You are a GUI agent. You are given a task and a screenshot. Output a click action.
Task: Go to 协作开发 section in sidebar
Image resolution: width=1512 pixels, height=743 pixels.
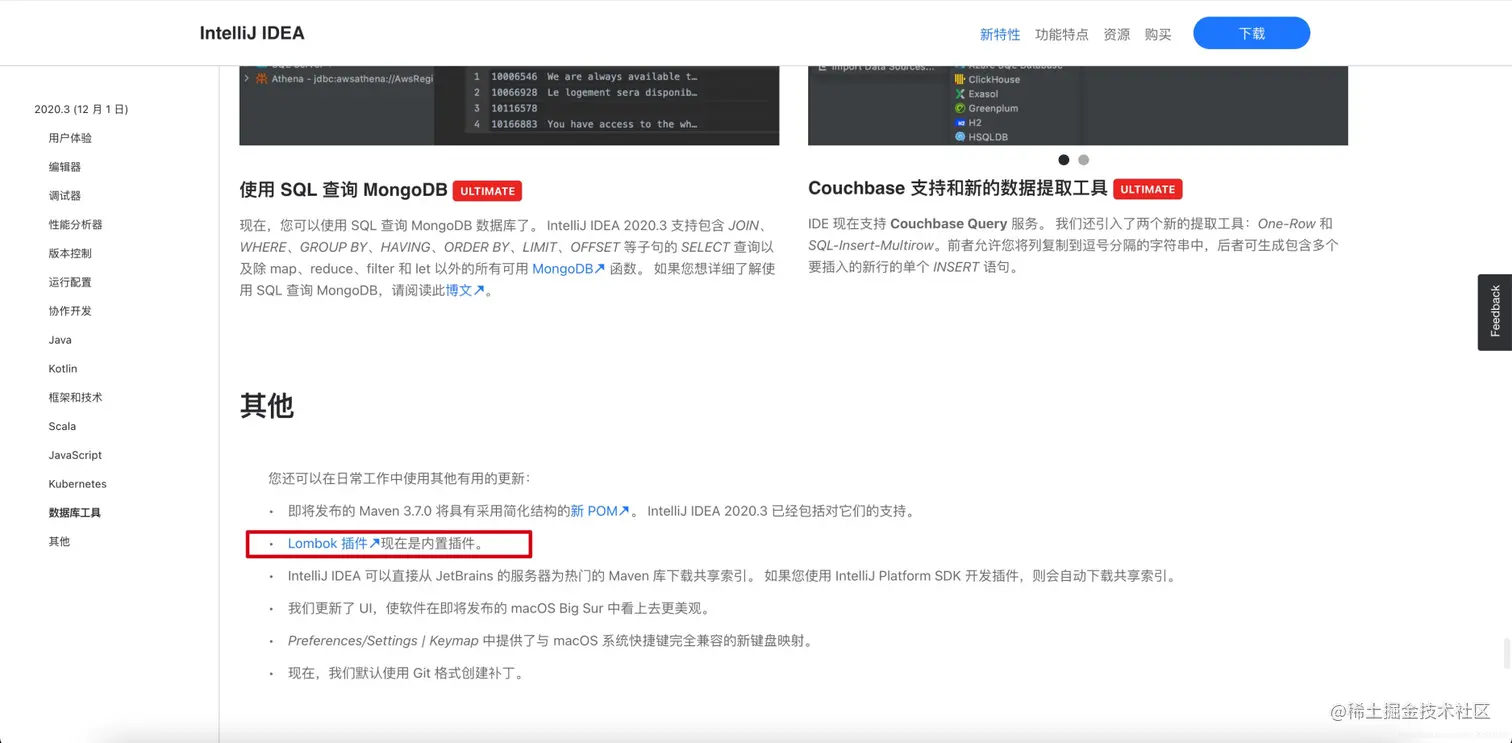tap(70, 311)
